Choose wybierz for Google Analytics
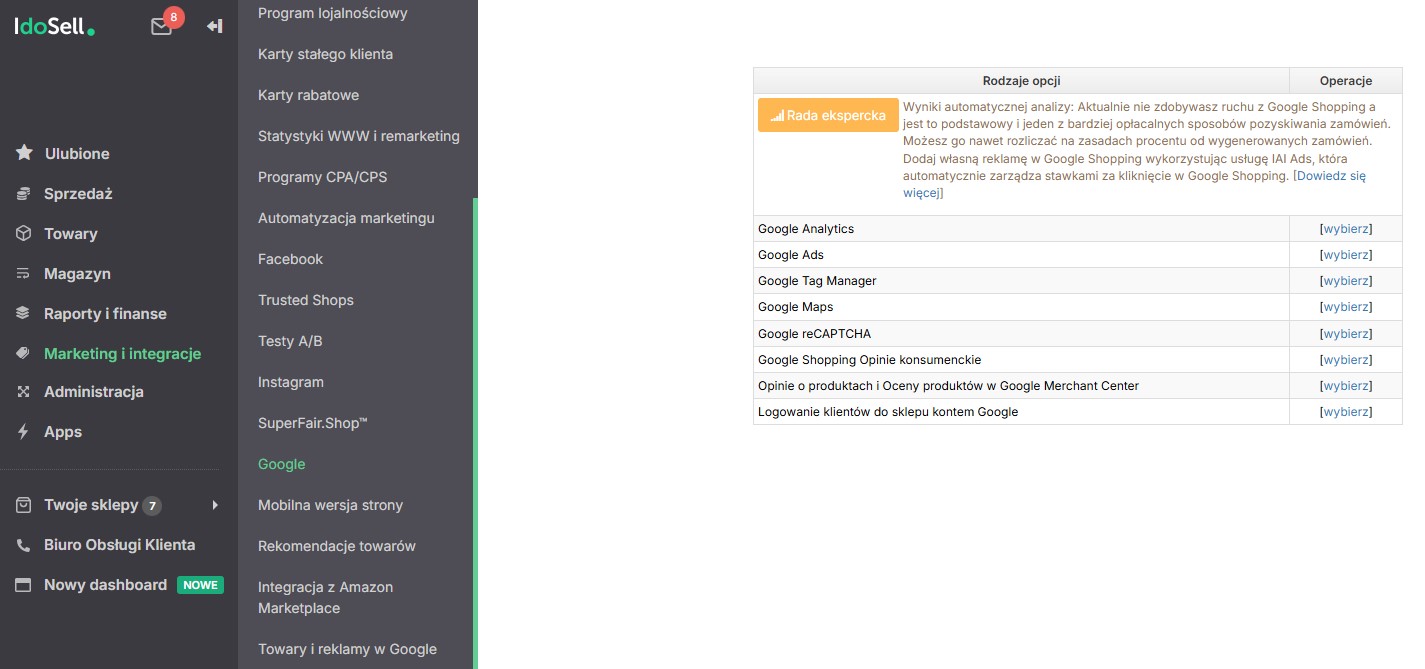The image size is (1425, 669). point(1346,229)
